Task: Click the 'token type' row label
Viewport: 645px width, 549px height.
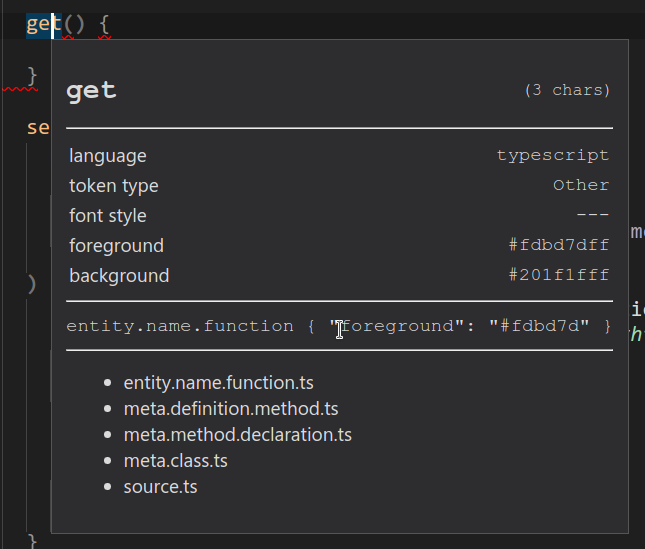Action: (113, 186)
